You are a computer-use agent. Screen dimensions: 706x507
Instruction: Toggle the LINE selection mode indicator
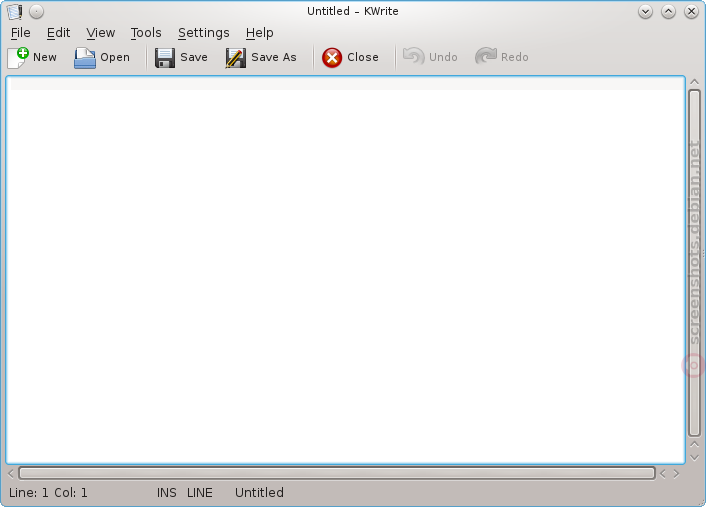pyautogui.click(x=199, y=493)
